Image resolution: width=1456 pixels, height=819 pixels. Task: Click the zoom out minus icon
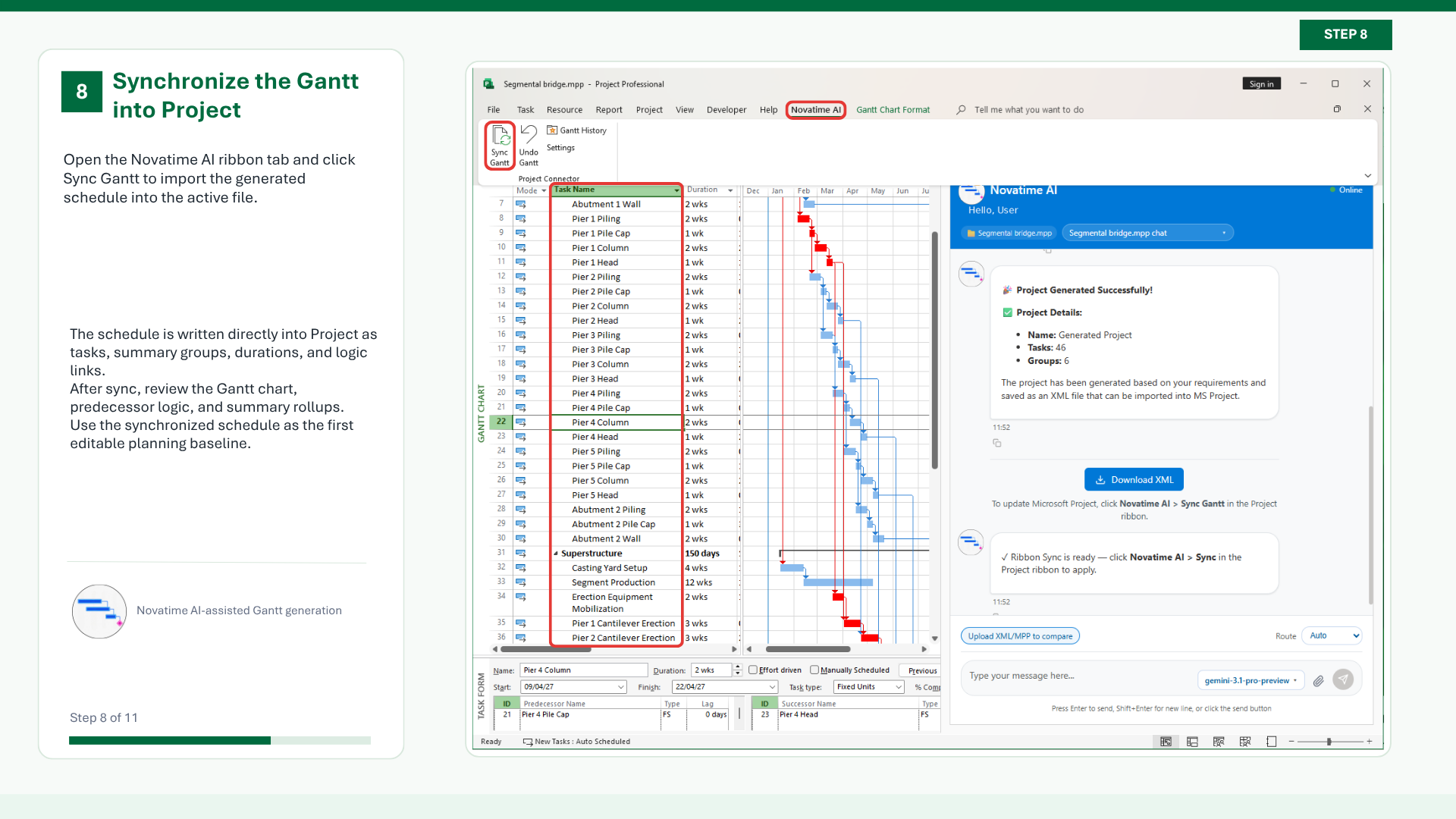tap(1291, 742)
